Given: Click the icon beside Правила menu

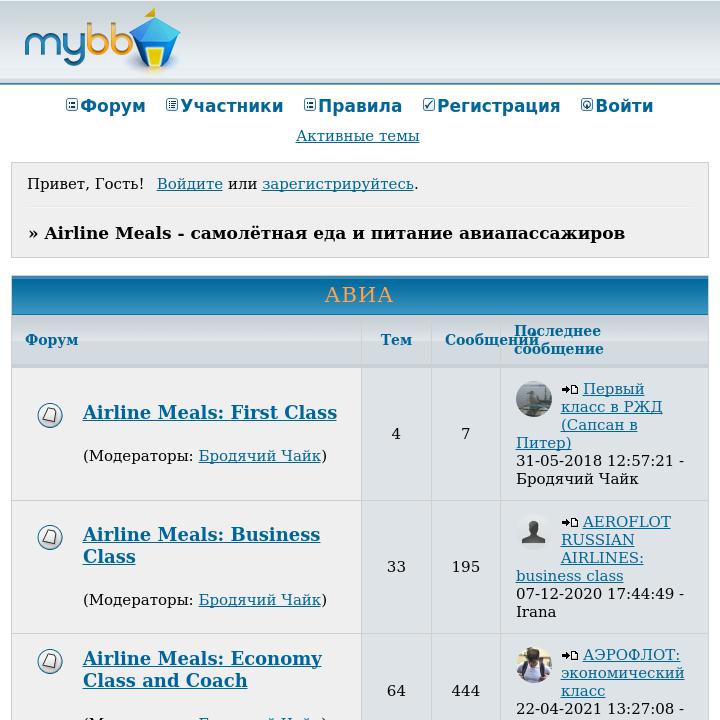Looking at the screenshot, I should [310, 105].
